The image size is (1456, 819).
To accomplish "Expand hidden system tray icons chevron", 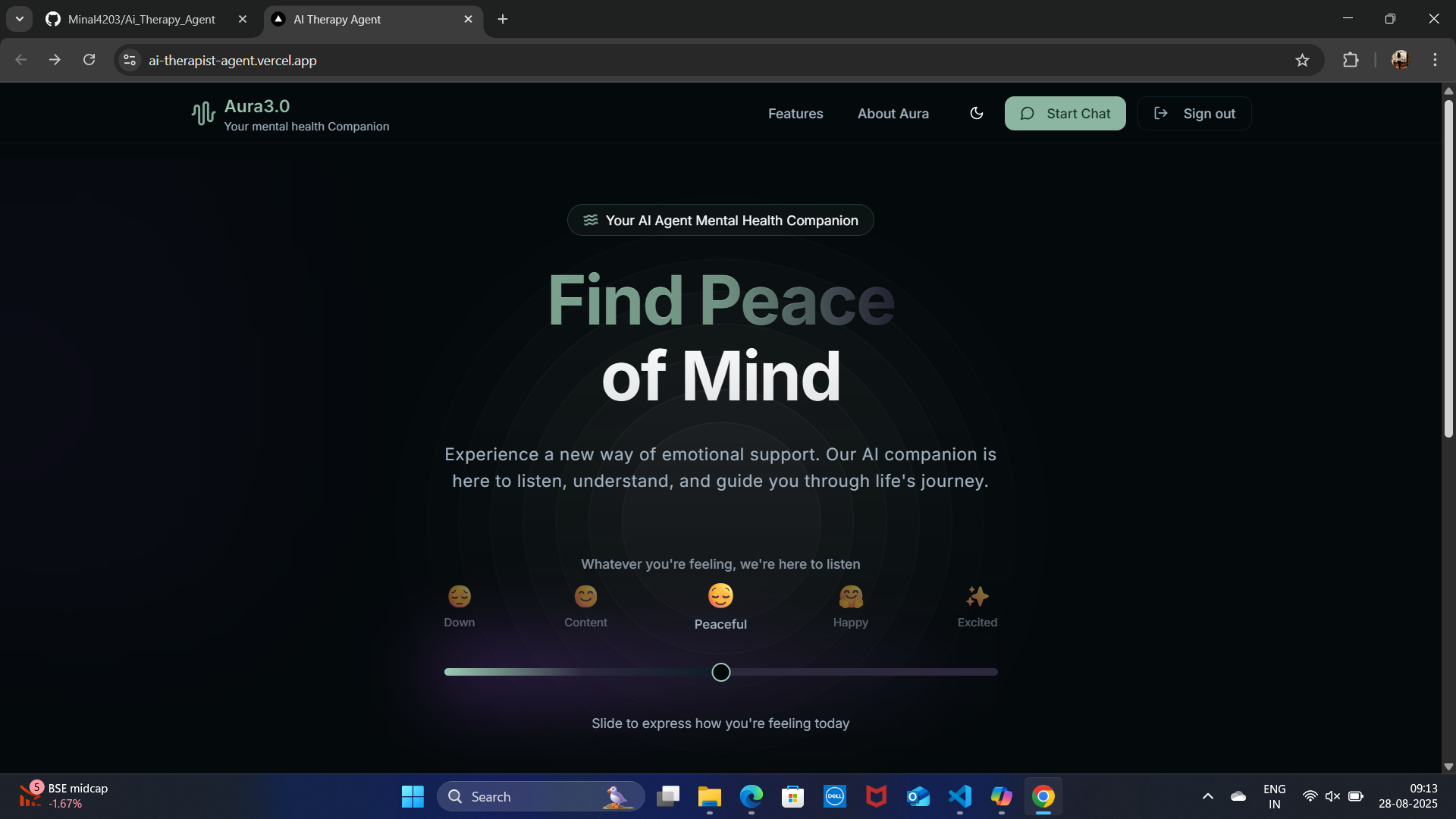I will (x=1207, y=796).
